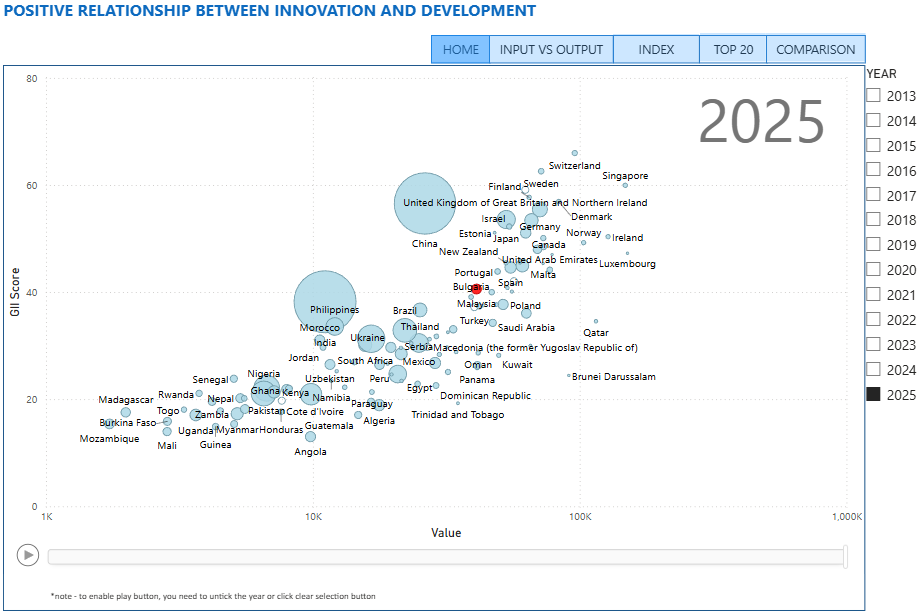
Task: Tick the 2020 year checkbox
Action: click(873, 270)
